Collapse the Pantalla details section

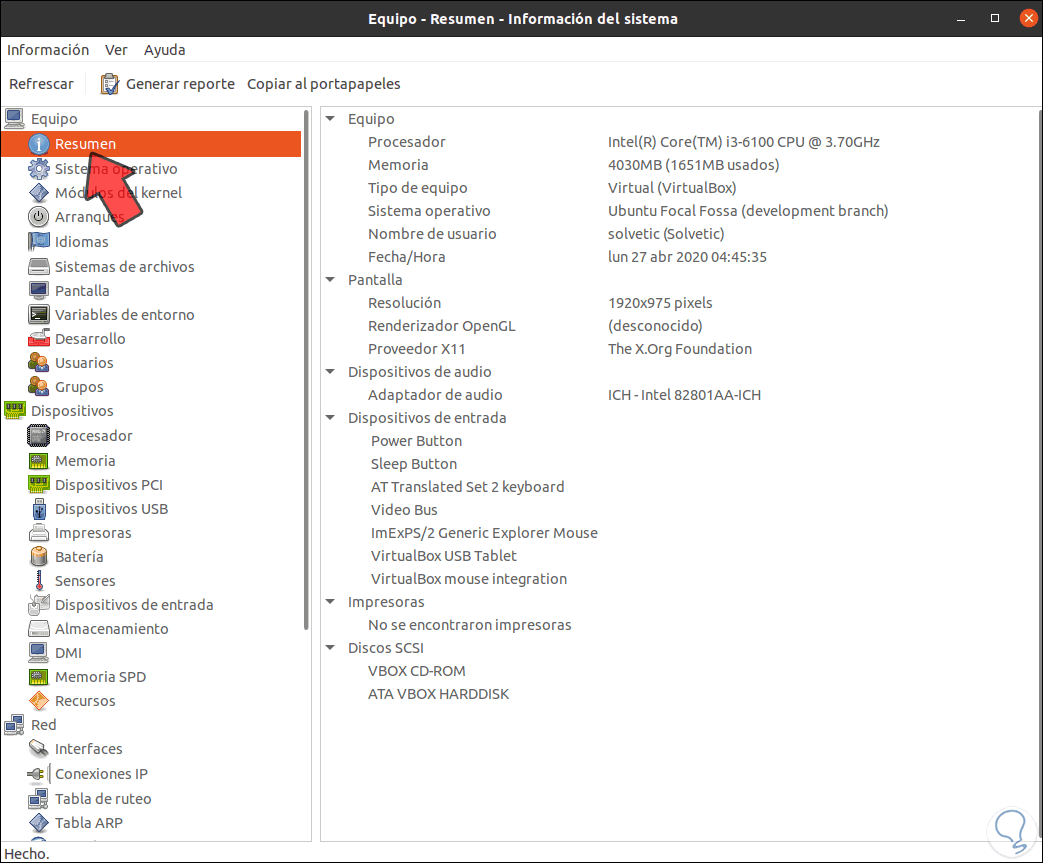(330, 280)
